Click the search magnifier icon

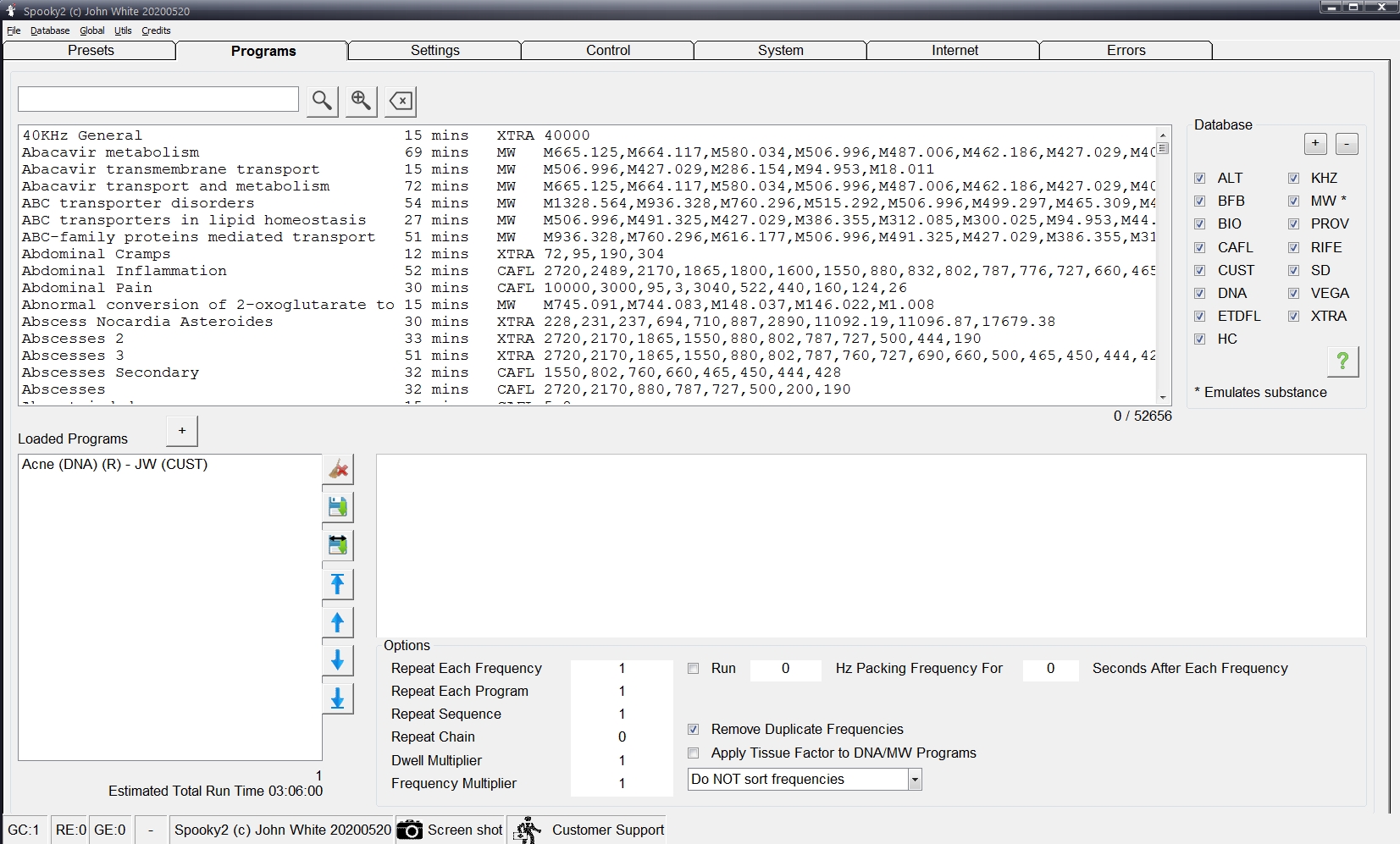click(x=322, y=101)
